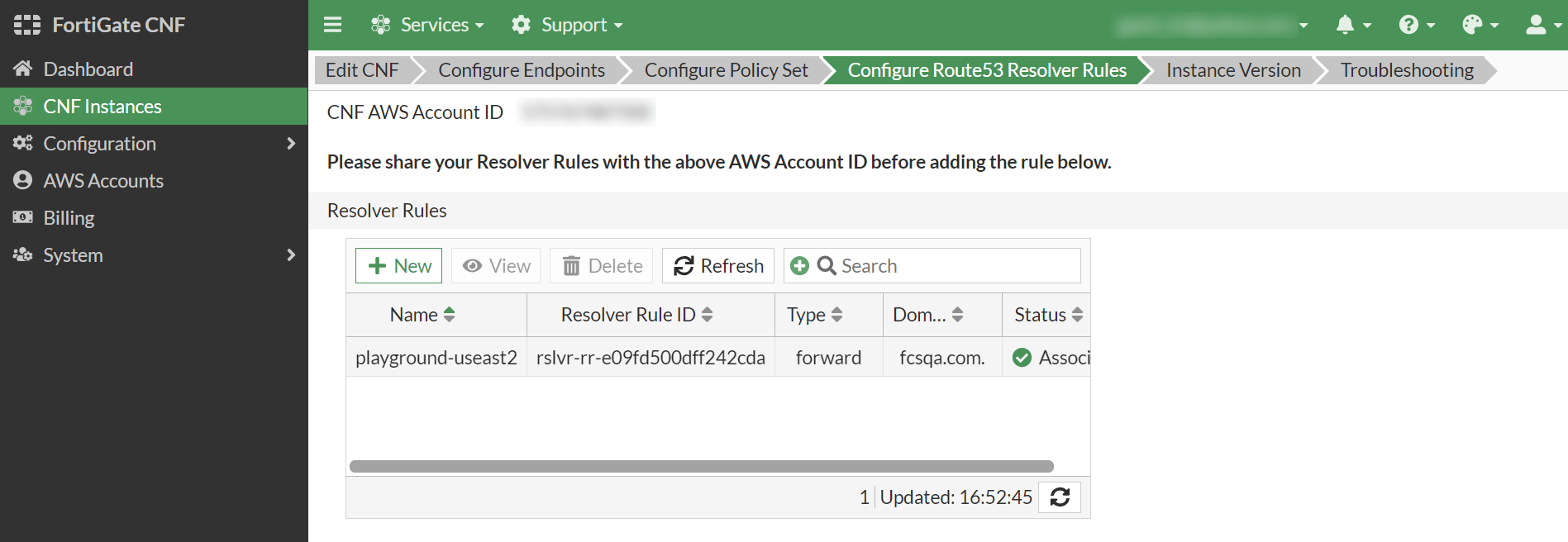Focus the resolver rules Search field
The image size is (1568, 542).
(x=951, y=266)
